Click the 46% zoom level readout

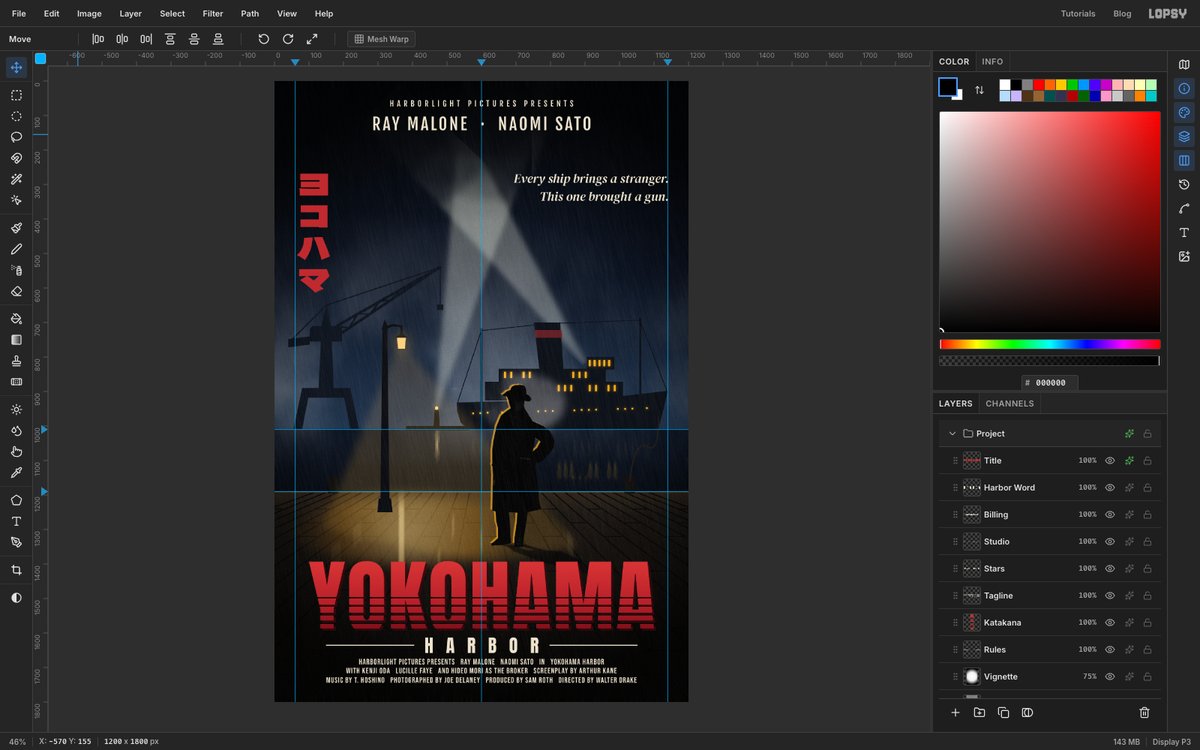tap(17, 742)
